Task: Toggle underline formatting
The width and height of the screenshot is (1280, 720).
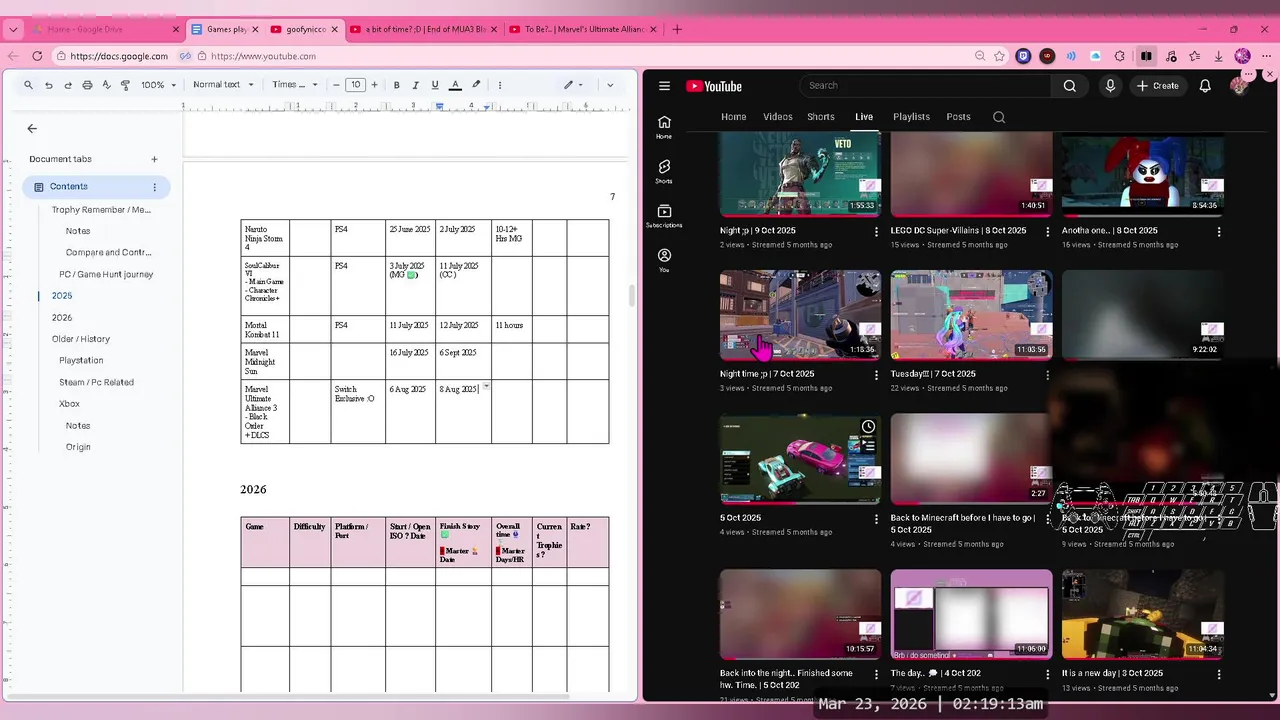Action: [435, 85]
